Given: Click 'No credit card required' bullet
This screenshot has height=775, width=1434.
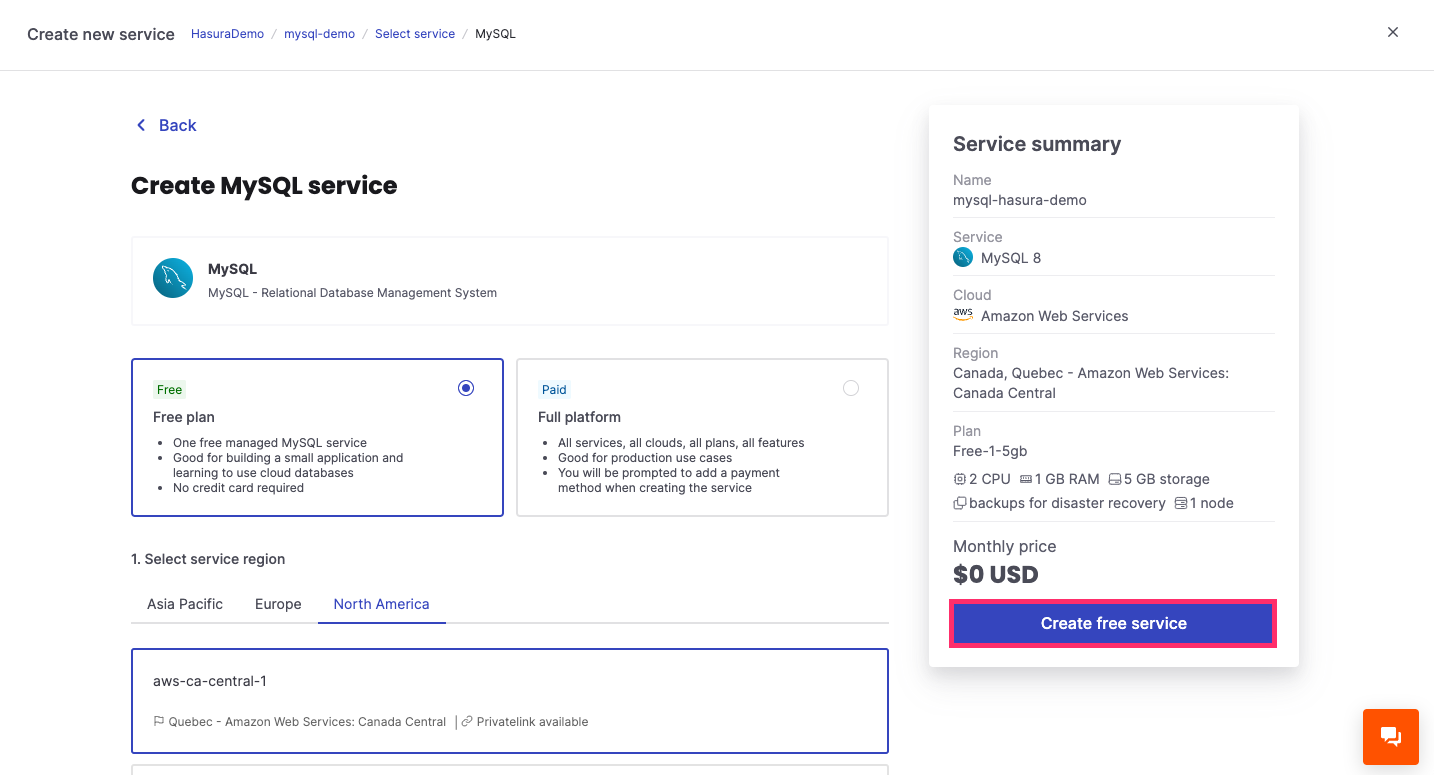Looking at the screenshot, I should (x=238, y=488).
